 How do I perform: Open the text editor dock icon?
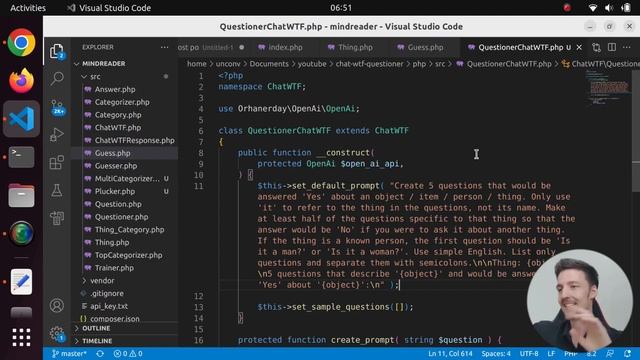click(x=21, y=282)
